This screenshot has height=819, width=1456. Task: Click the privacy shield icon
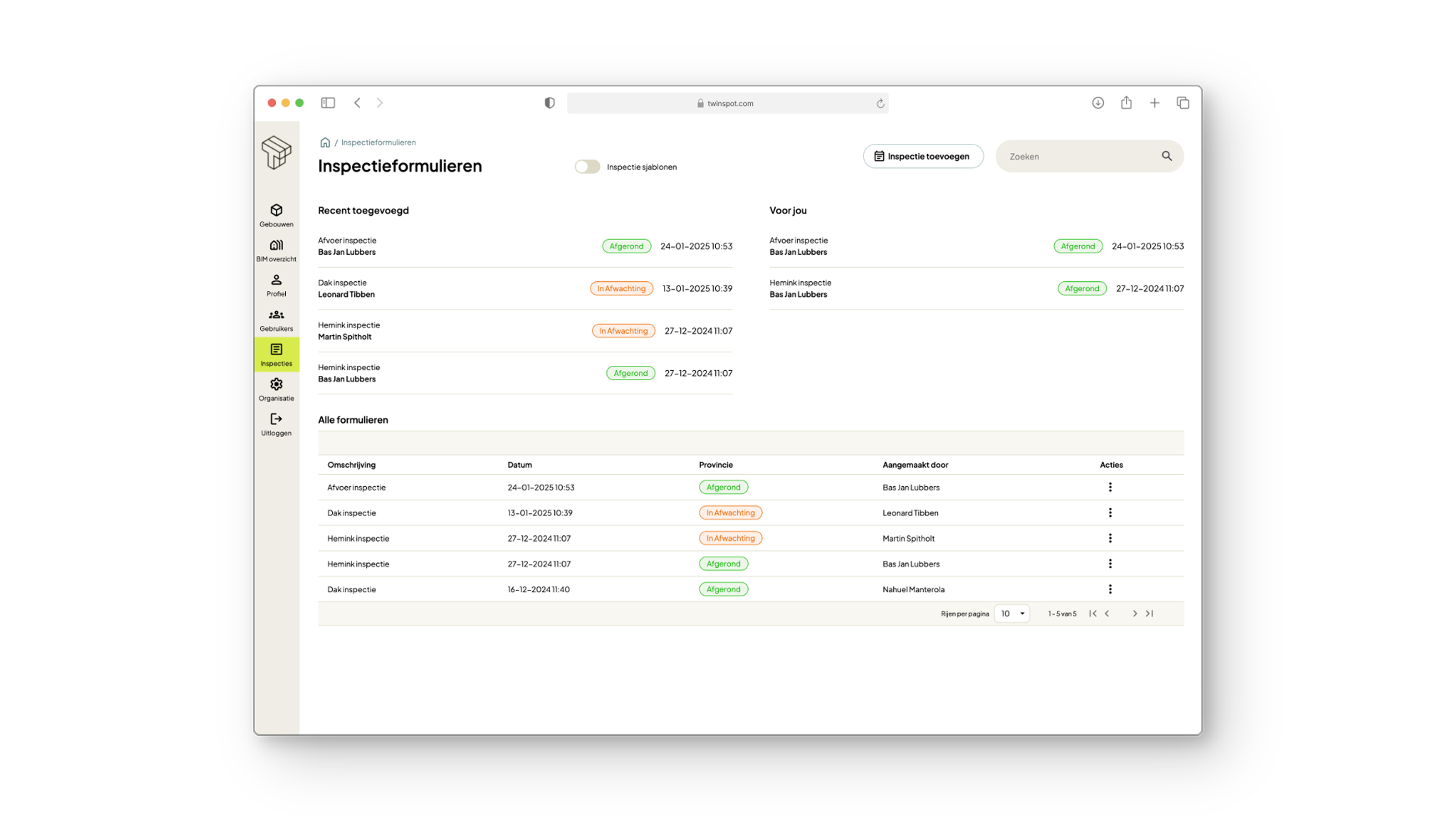[x=549, y=103]
